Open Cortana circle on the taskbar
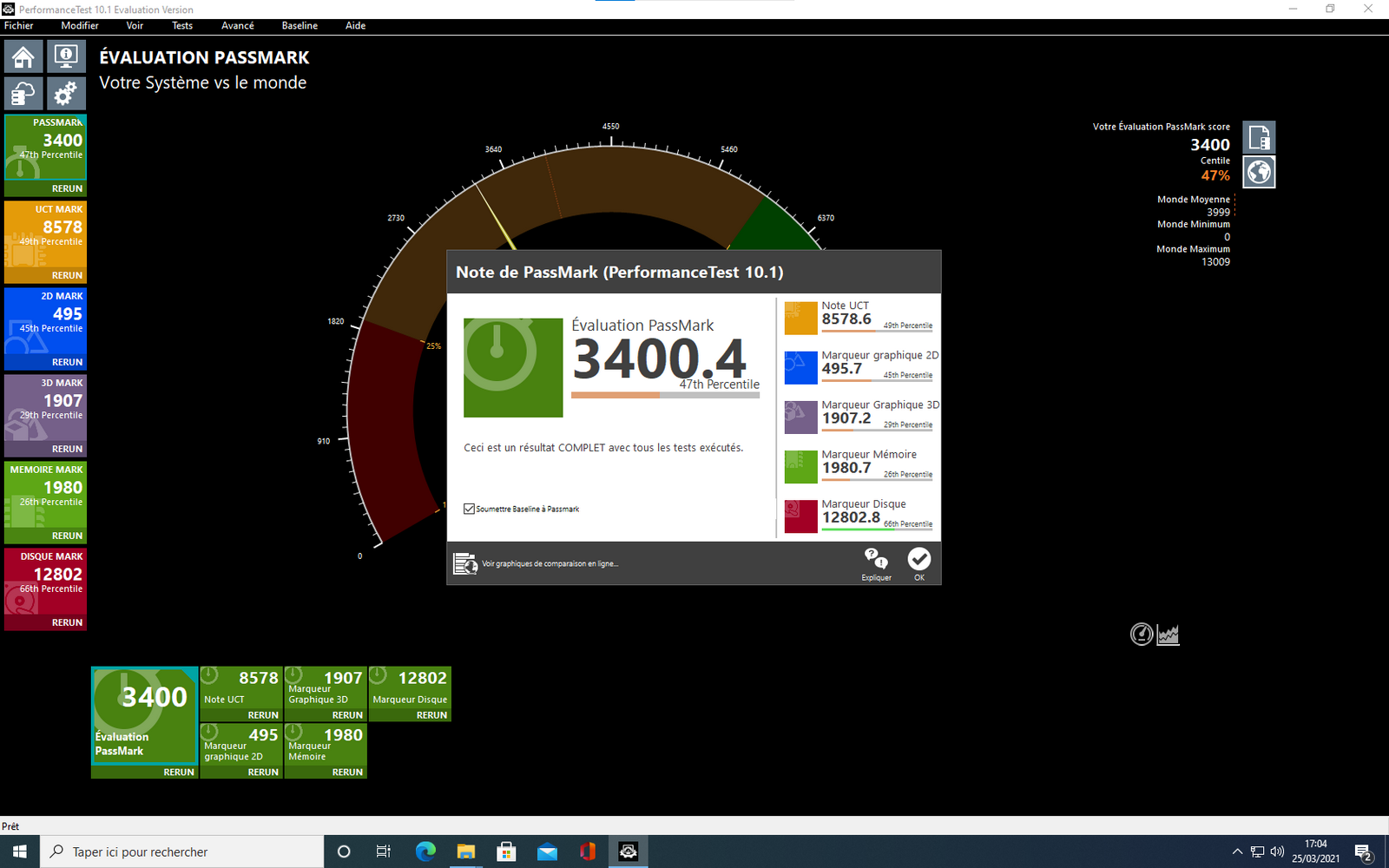1389x868 pixels. point(344,852)
